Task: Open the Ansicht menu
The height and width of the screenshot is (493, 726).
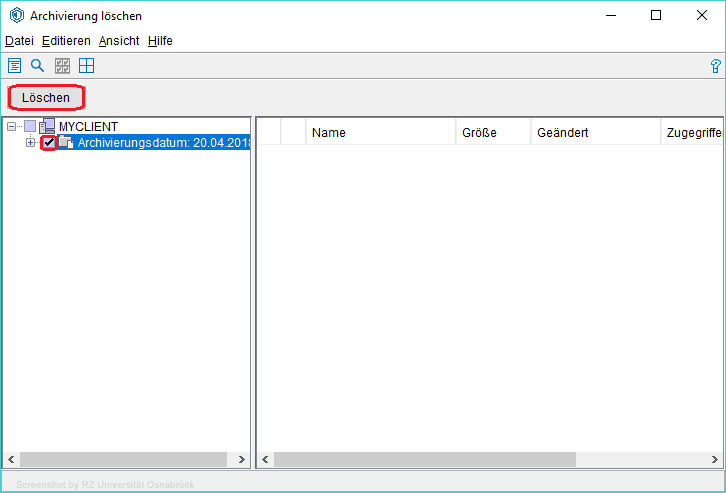Action: tap(119, 41)
